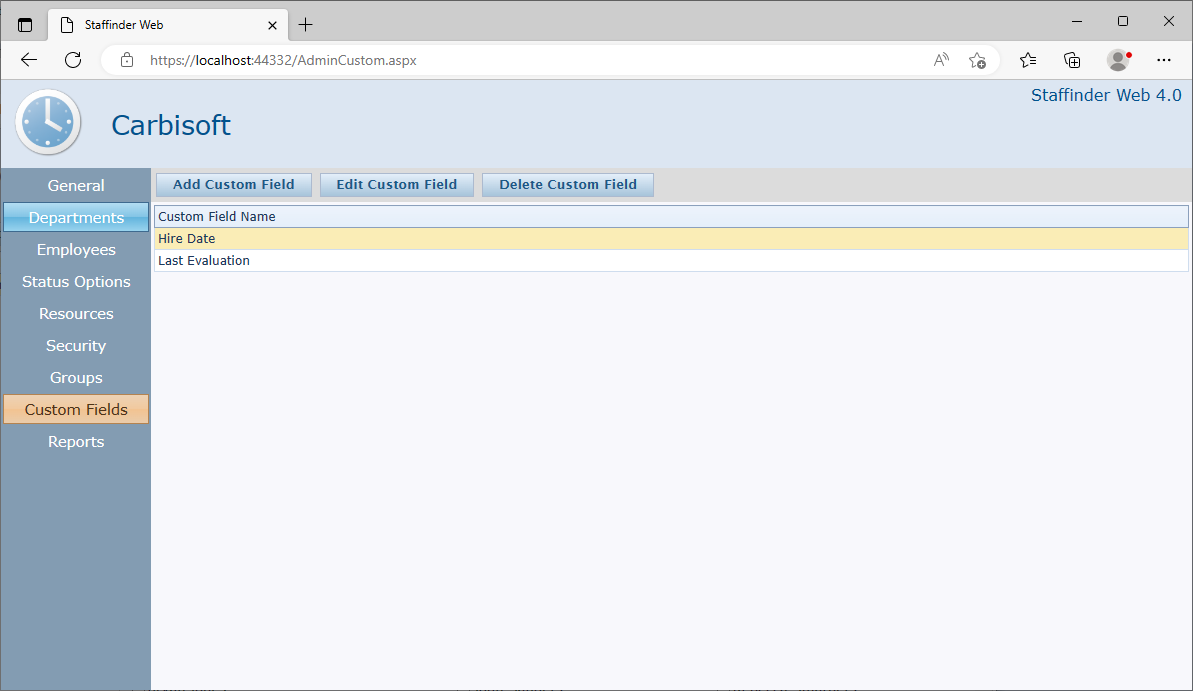Screen dimensions: 1193x691
Task: Select the Last Evaluation row
Action: tap(204, 261)
